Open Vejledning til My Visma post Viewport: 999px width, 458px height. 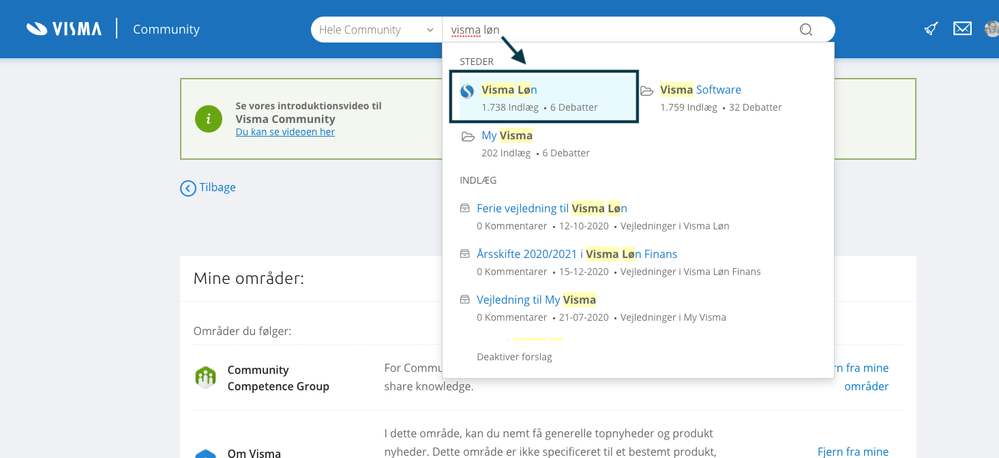[536, 299]
